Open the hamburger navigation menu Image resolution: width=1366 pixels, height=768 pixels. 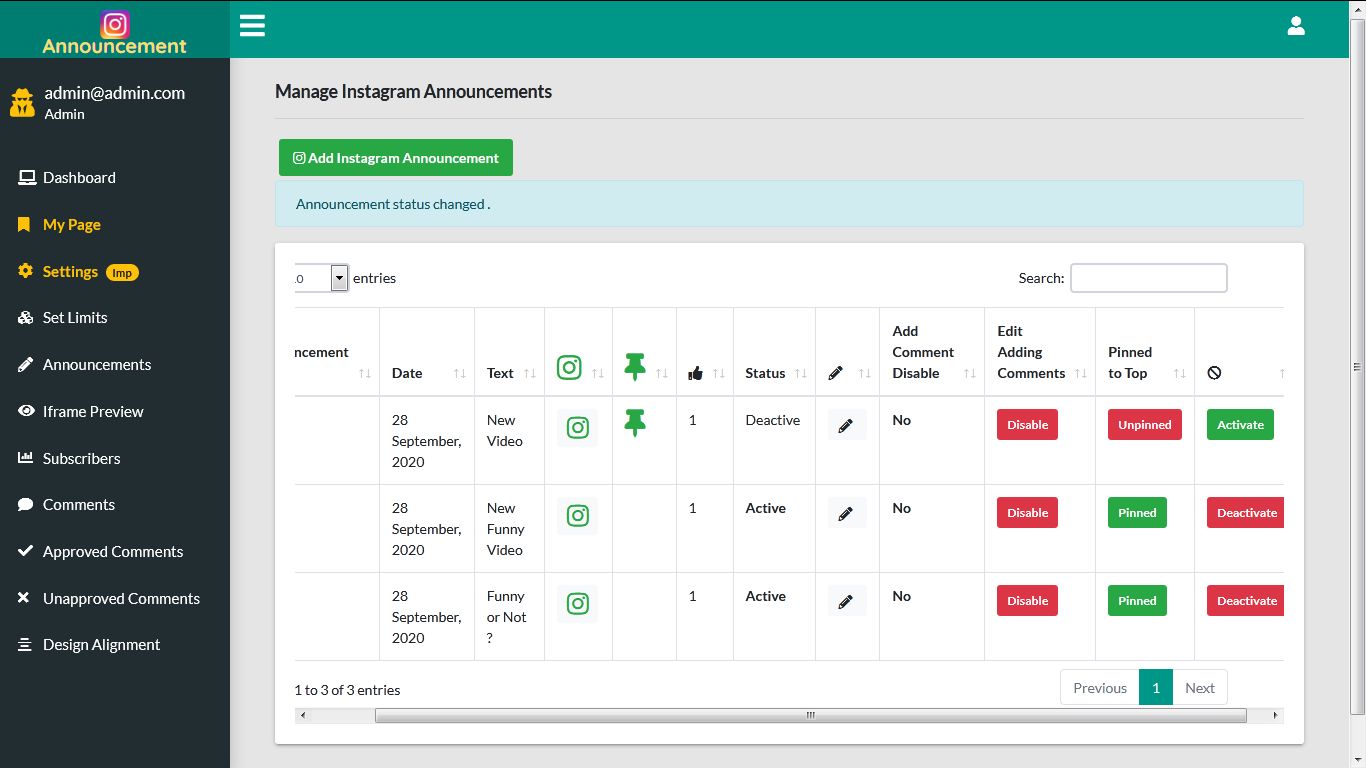[x=252, y=25]
